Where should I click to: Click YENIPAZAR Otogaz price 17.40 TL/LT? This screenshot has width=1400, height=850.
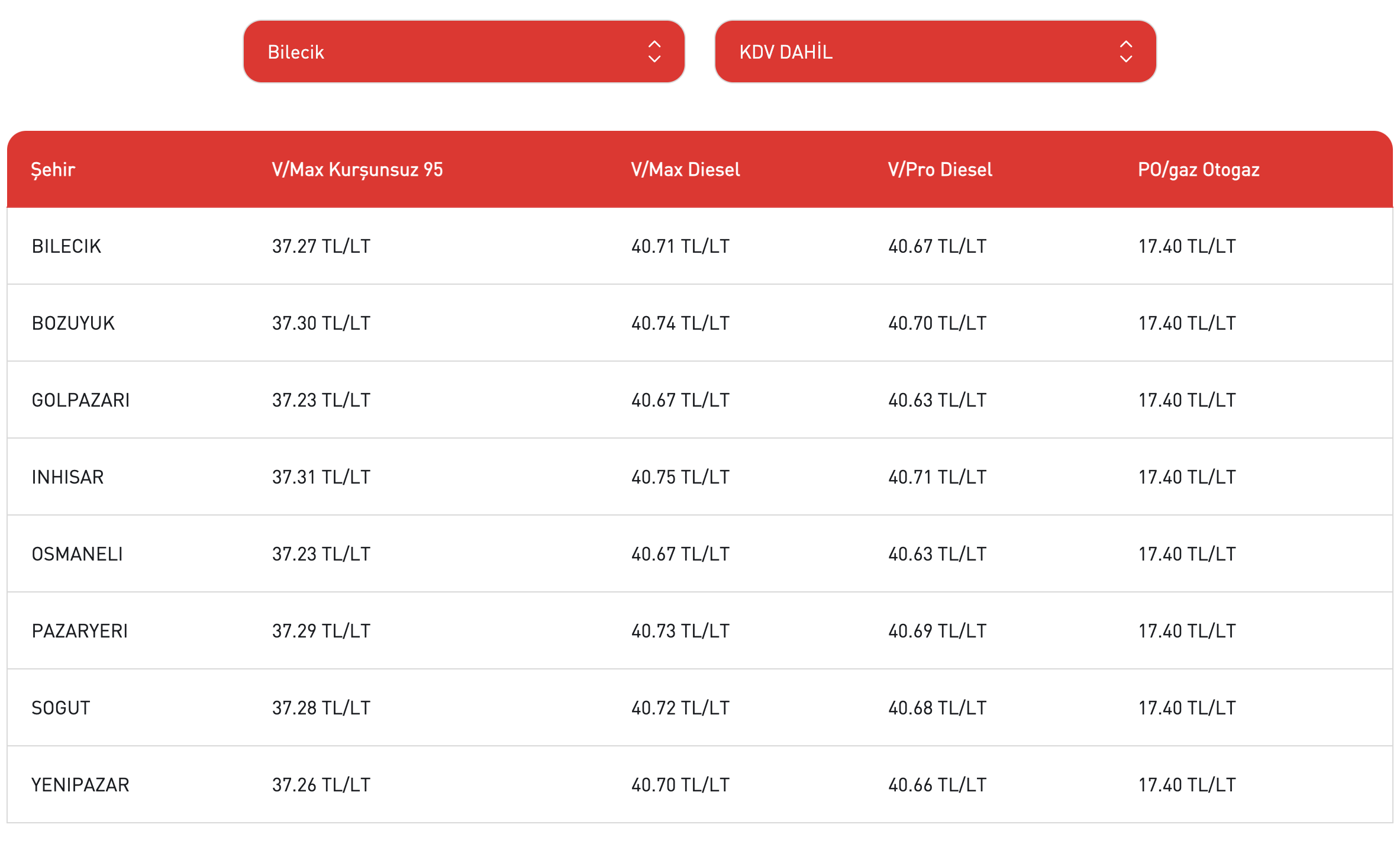(1187, 785)
